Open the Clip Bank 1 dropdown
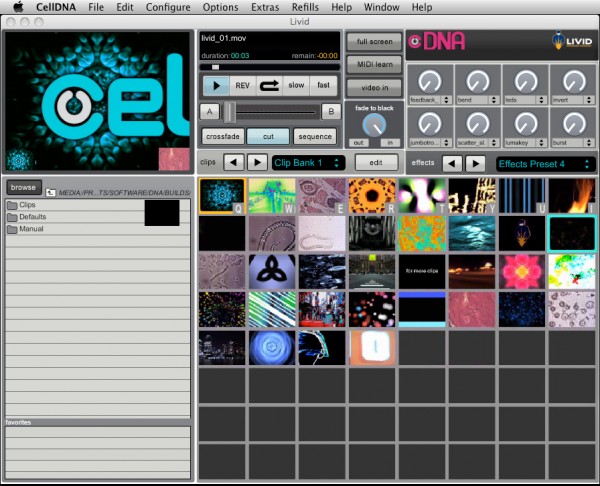 [308, 163]
